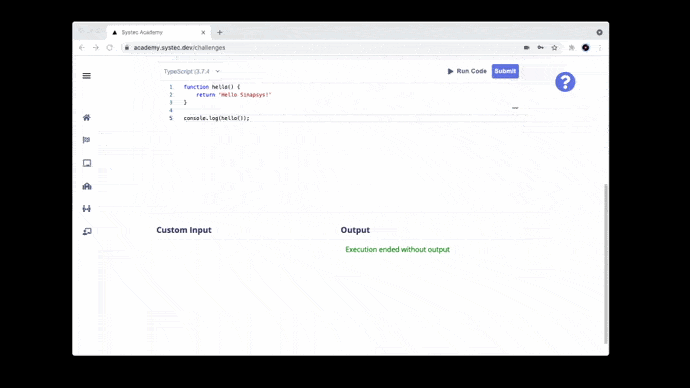Screen dimensions: 690x388
Task: Place the cursor on the console.log(hello()); line
Action: tap(217, 118)
